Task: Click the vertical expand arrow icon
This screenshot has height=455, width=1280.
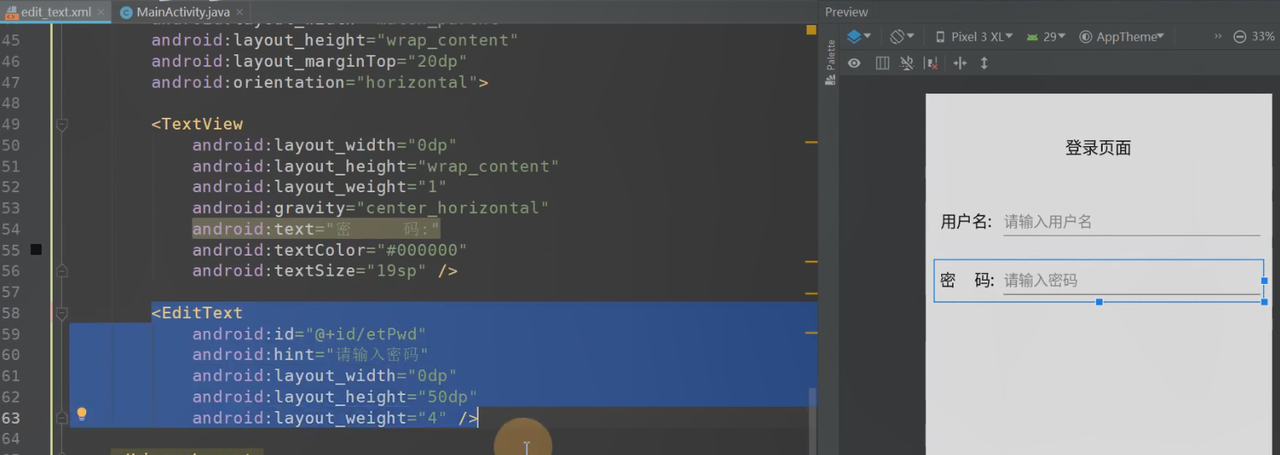Action: (984, 63)
